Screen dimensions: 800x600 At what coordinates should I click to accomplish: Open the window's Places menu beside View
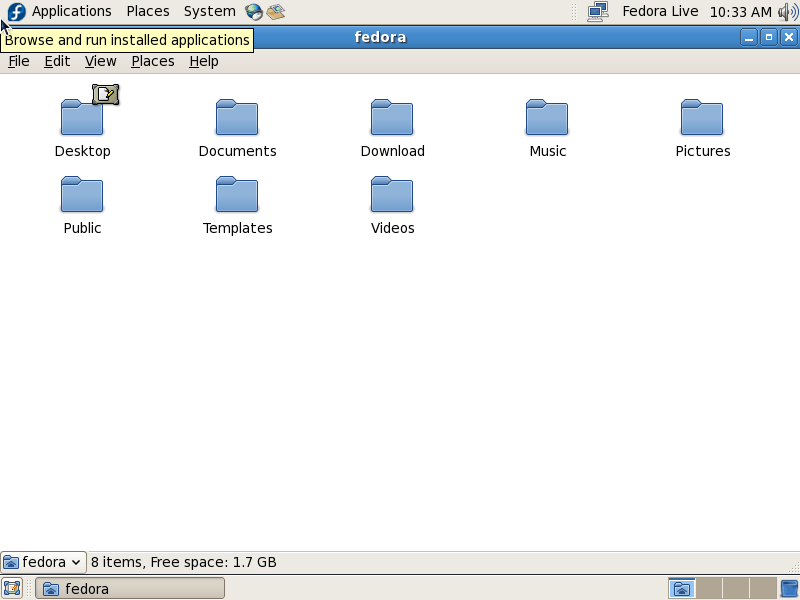[x=153, y=61]
